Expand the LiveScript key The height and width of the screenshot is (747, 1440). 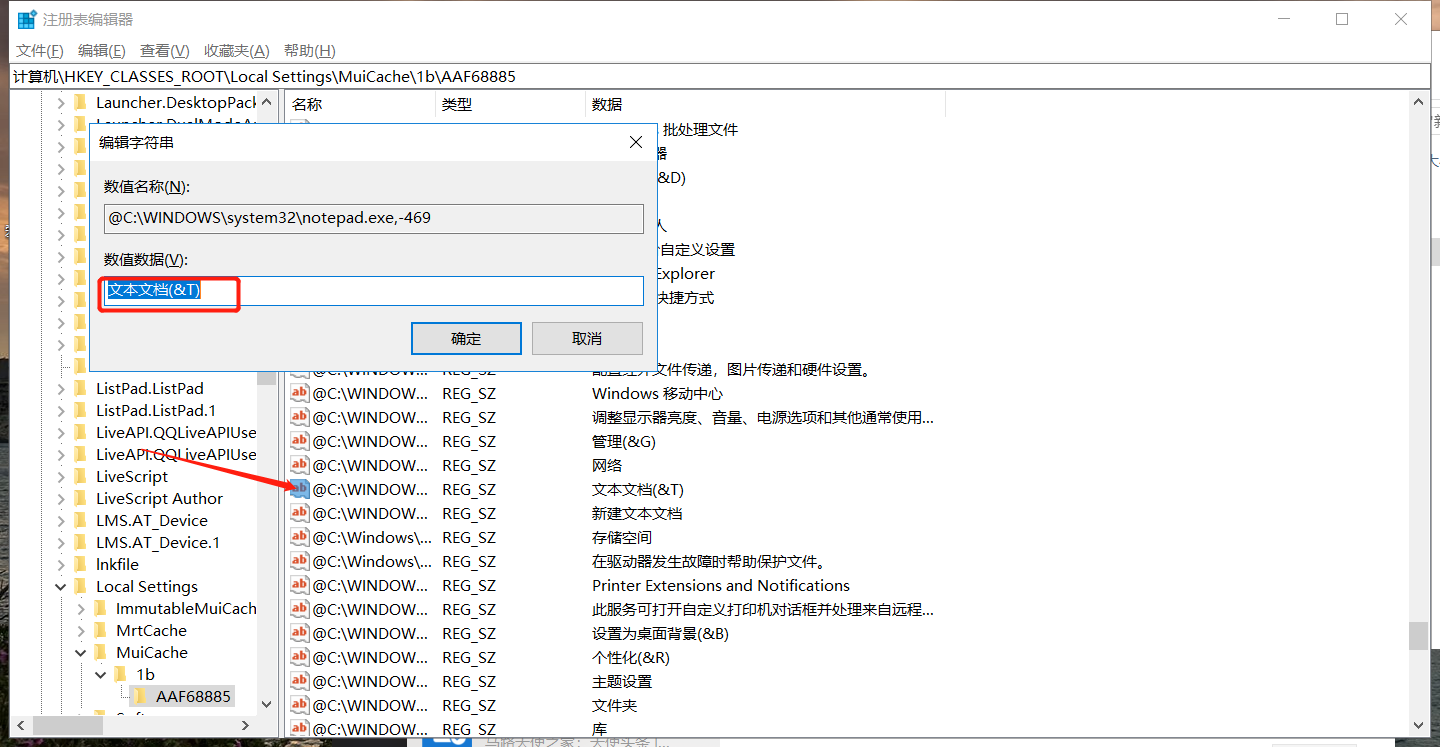click(62, 475)
